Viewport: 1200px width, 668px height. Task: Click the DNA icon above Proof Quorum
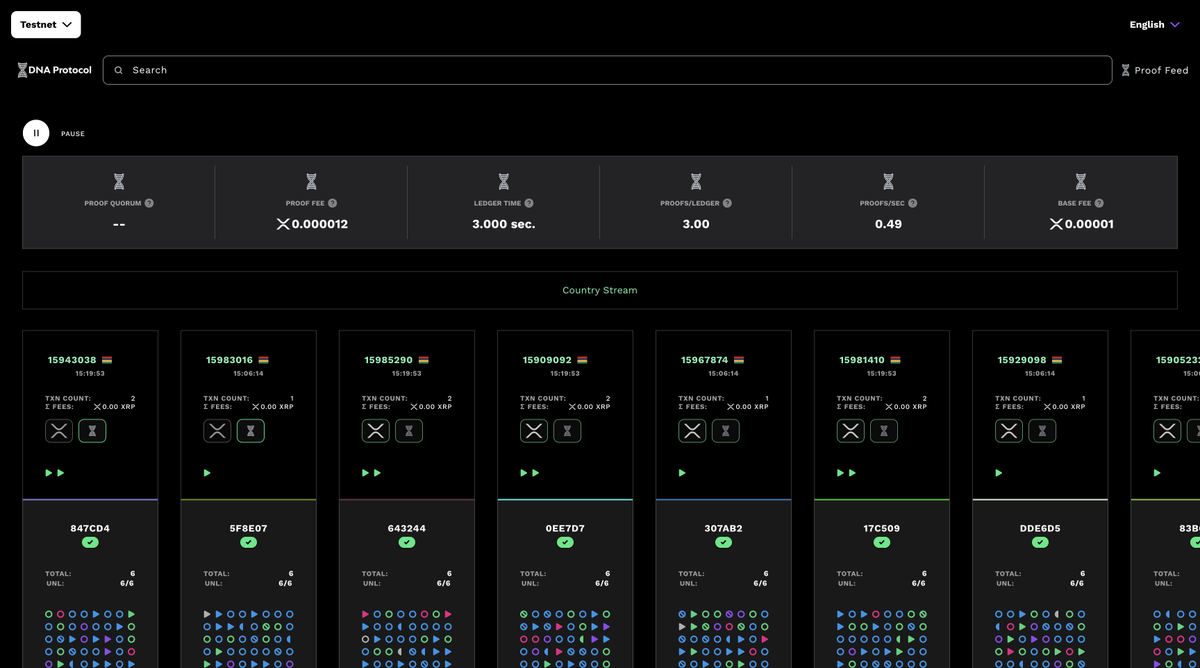119,182
